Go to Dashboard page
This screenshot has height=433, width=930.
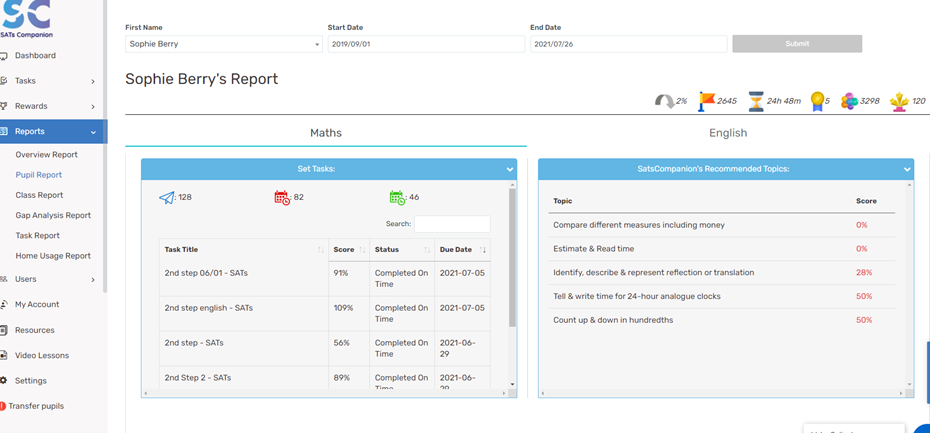point(35,56)
